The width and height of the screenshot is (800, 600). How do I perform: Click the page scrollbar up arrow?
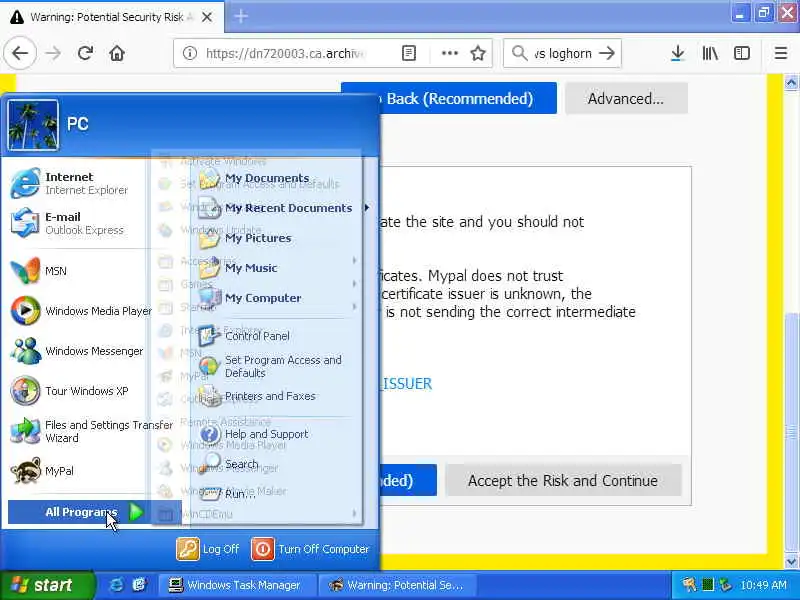click(791, 82)
